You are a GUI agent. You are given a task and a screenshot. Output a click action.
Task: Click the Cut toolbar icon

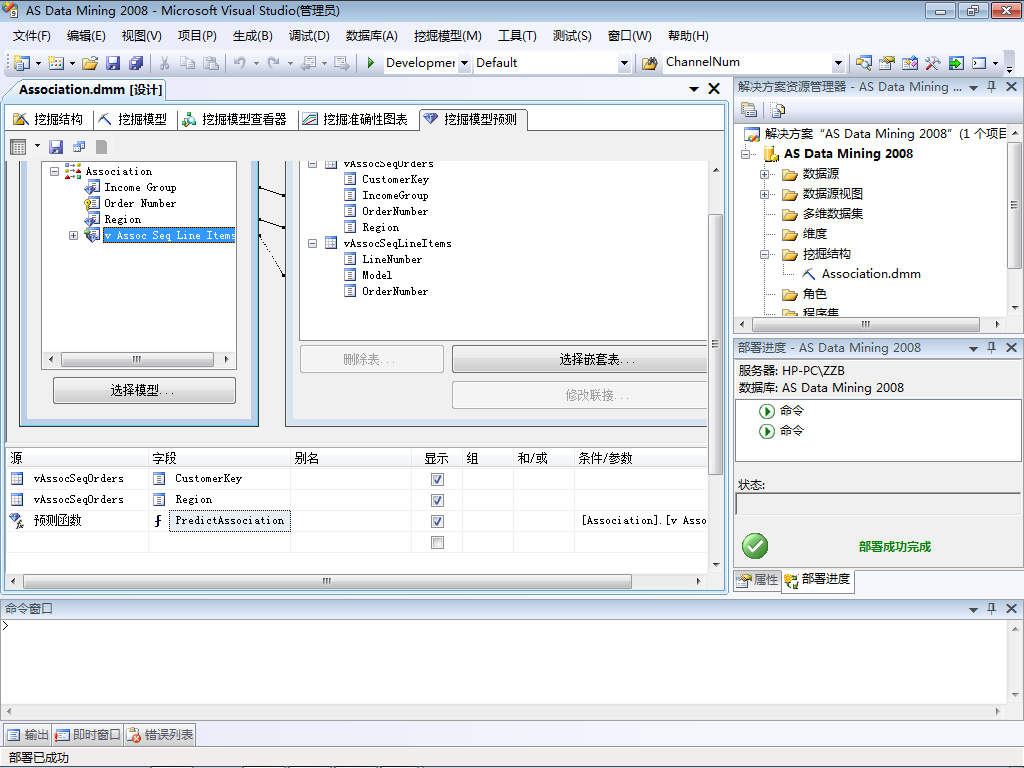165,63
